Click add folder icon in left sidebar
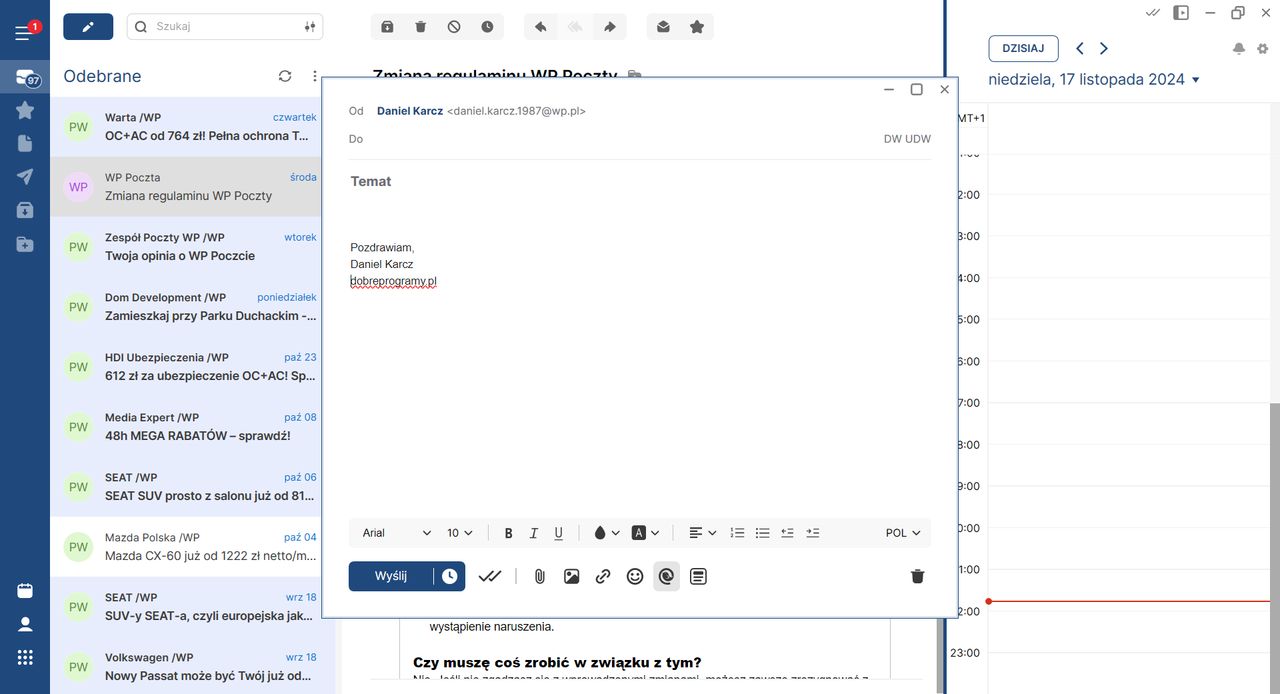The width and height of the screenshot is (1280, 694). click(x=25, y=244)
